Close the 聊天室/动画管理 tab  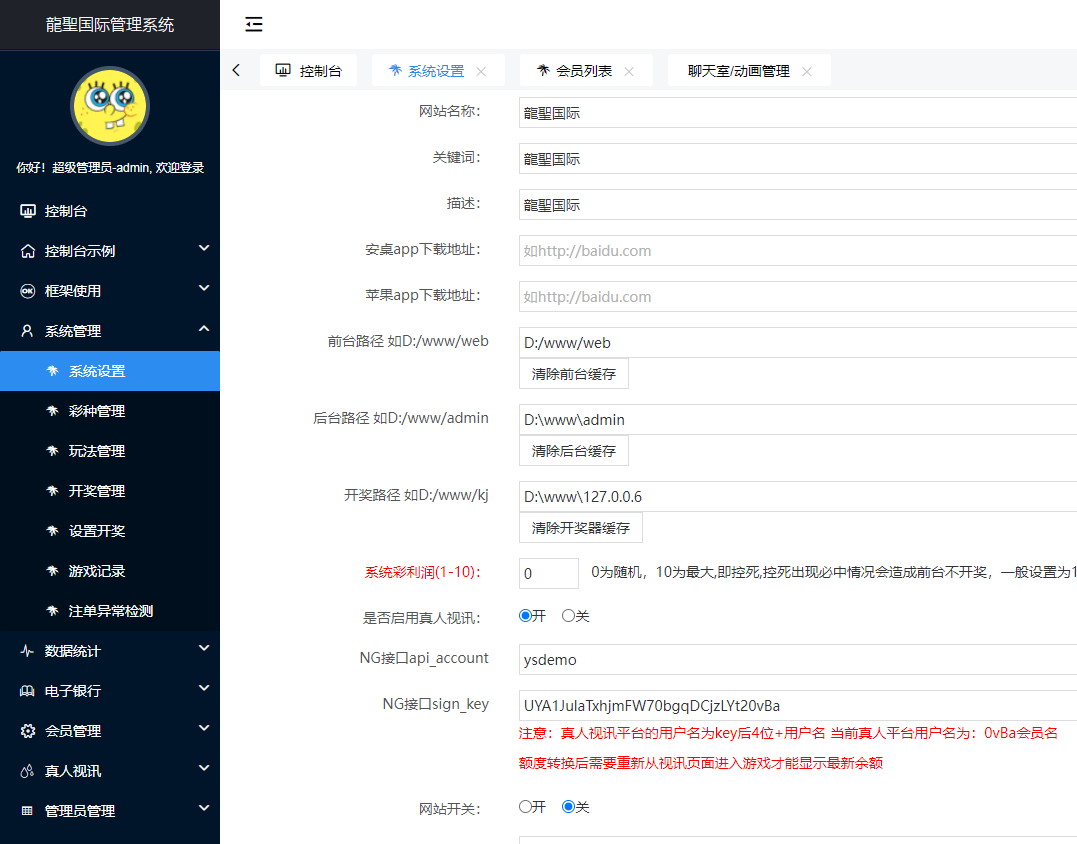(807, 71)
